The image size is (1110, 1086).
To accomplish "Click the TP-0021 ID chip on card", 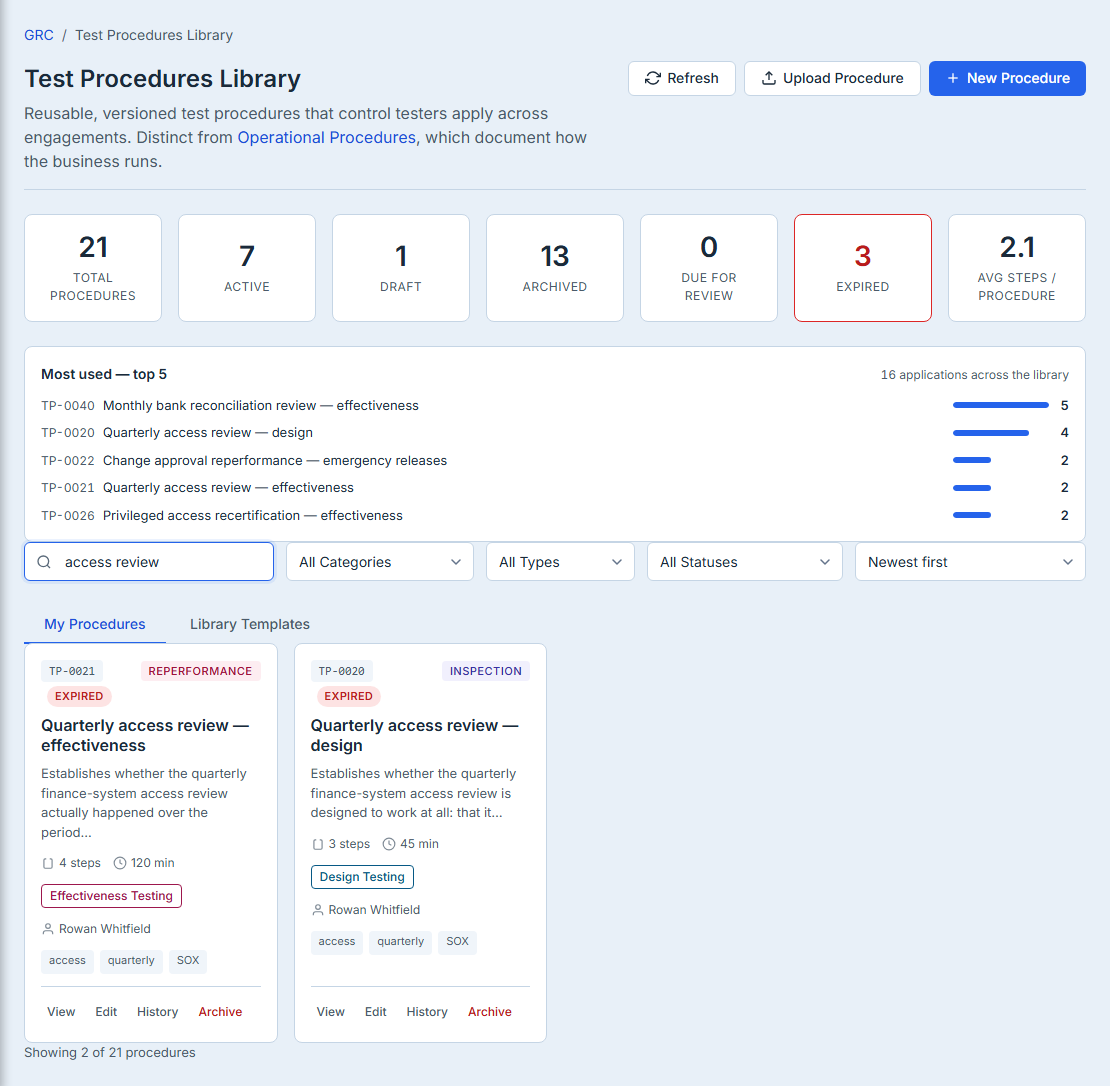I will click(x=72, y=671).
